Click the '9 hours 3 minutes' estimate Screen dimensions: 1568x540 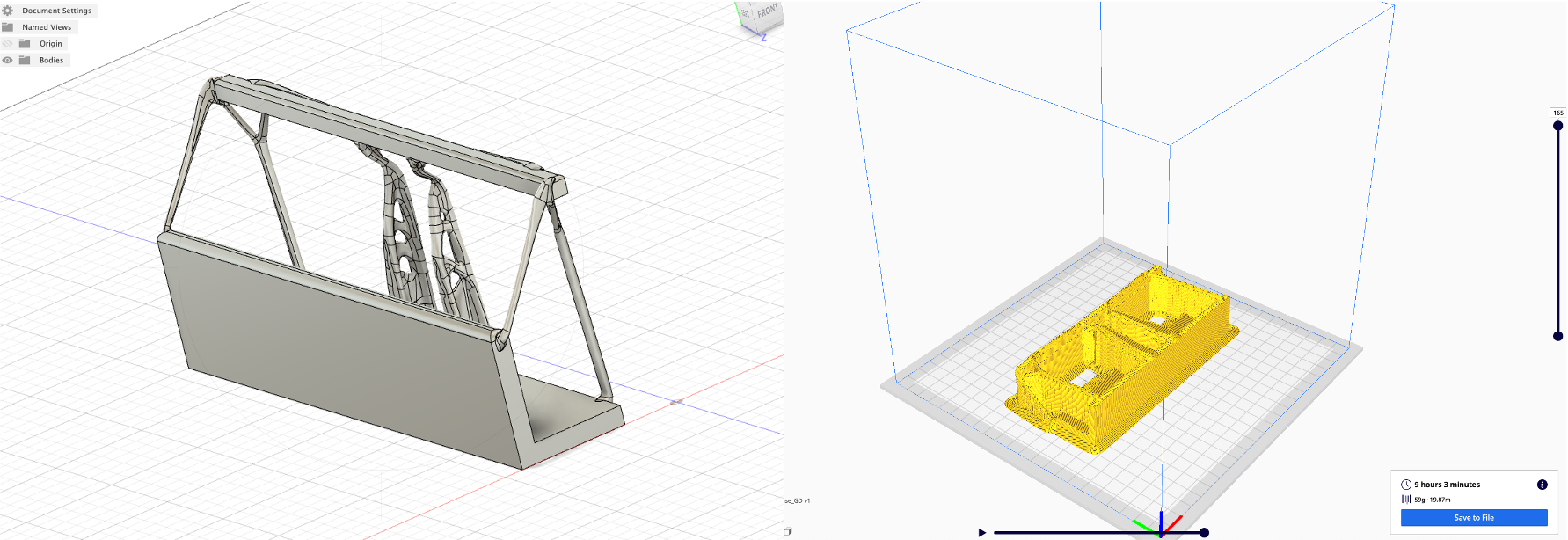[x=1447, y=485]
